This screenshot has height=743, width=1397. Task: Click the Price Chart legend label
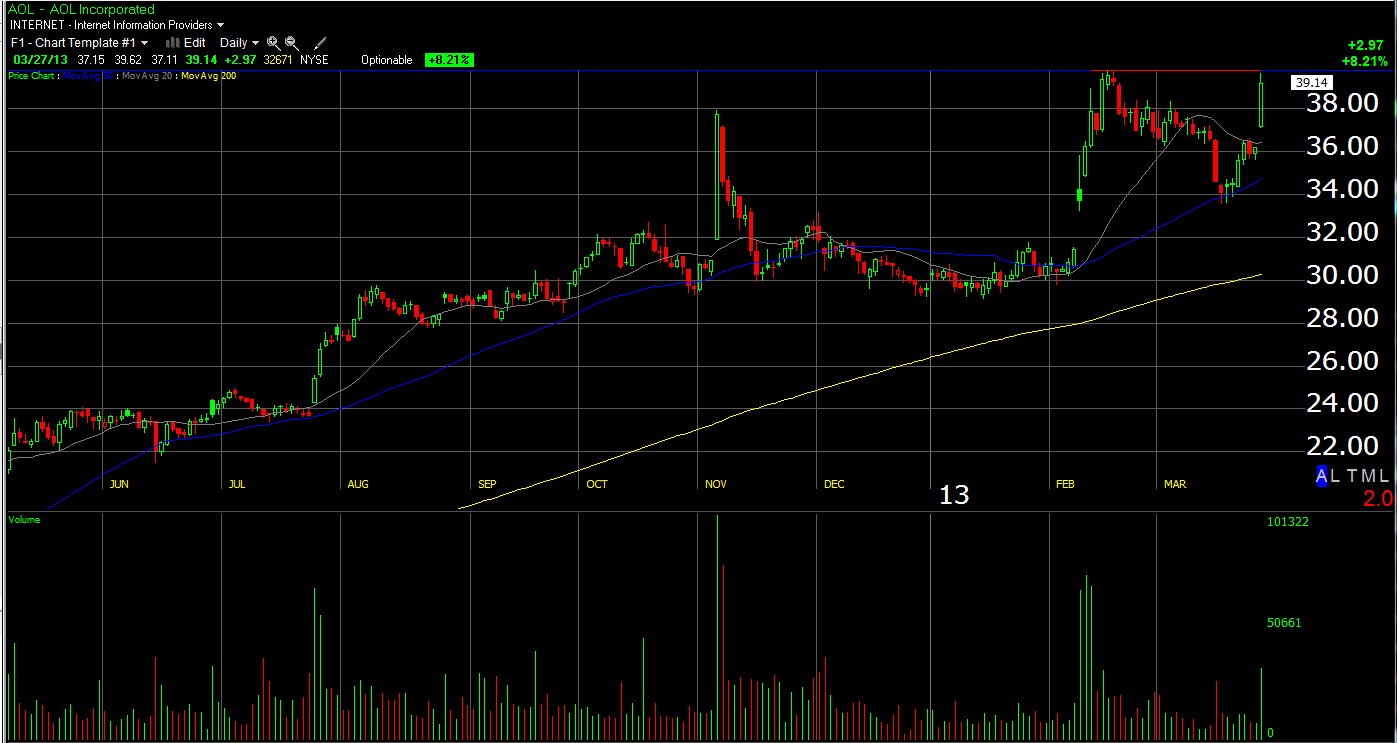click(x=32, y=76)
